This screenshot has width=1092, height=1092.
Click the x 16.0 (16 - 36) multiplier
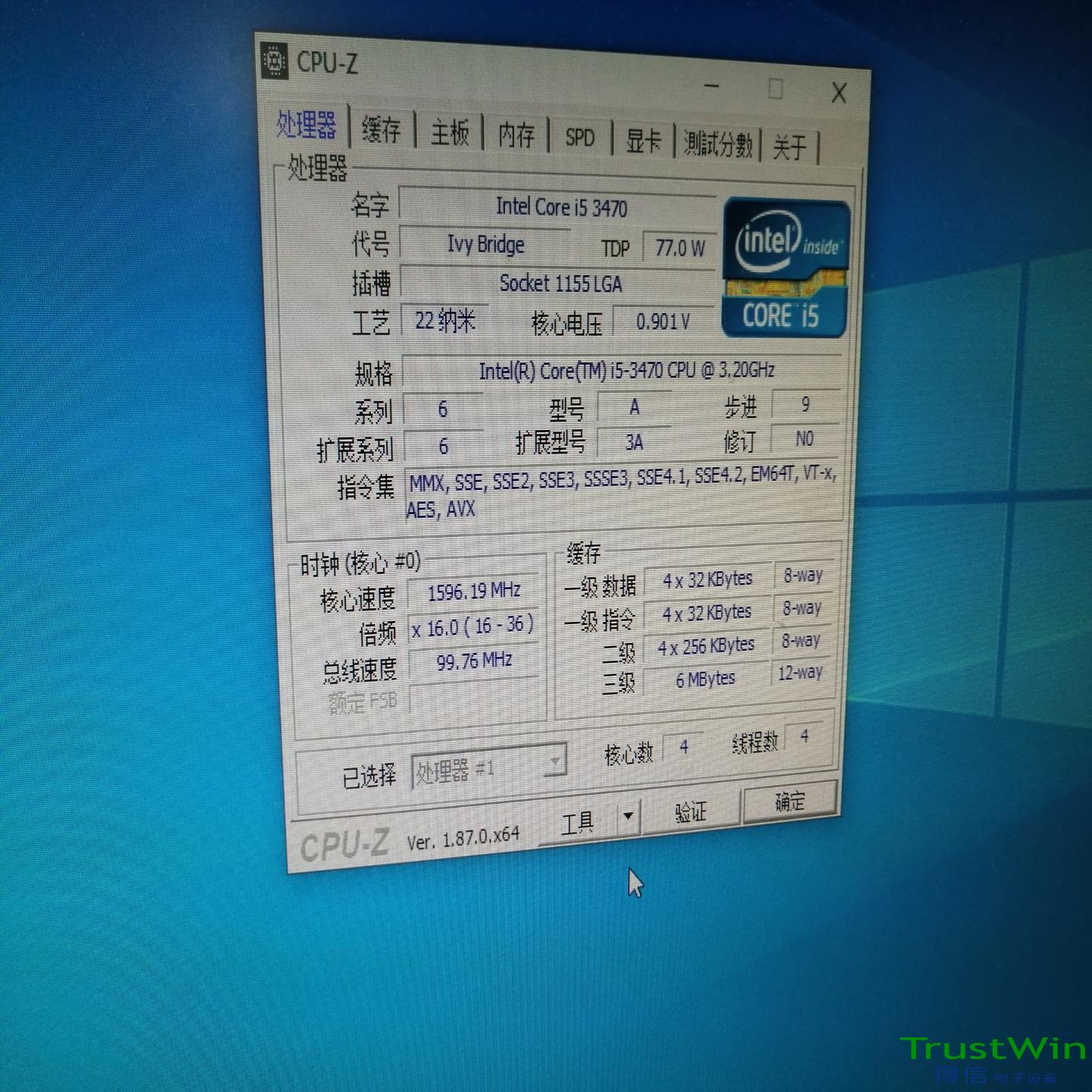(x=473, y=626)
